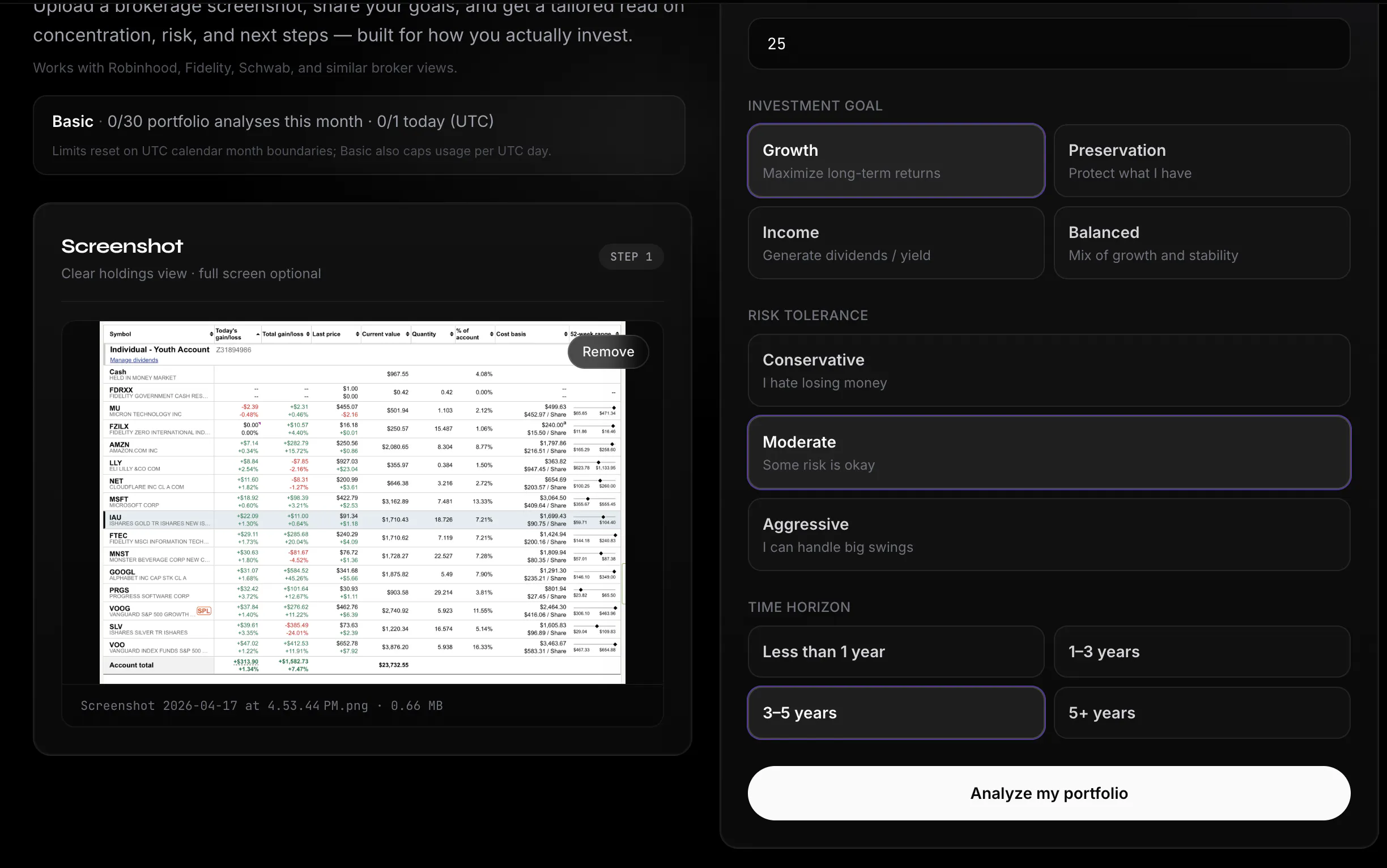Click 'Works with Robinhood, Fidelity, Schwab' text
1387x868 pixels.
(245, 68)
